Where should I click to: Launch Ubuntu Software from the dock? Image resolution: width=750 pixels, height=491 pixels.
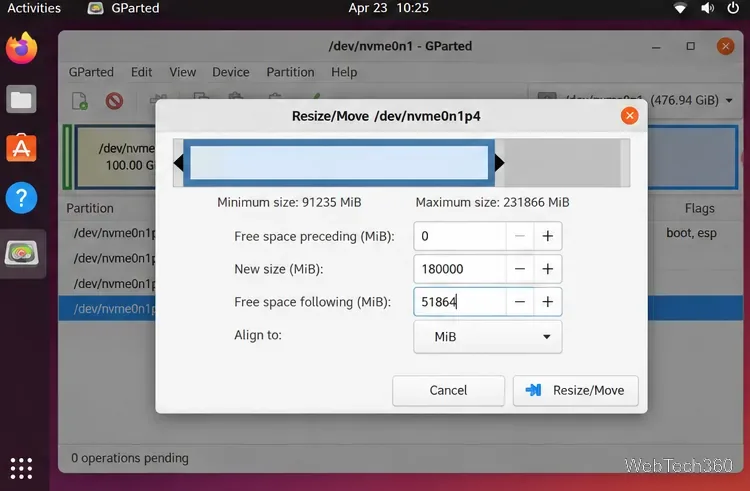tap(21, 148)
